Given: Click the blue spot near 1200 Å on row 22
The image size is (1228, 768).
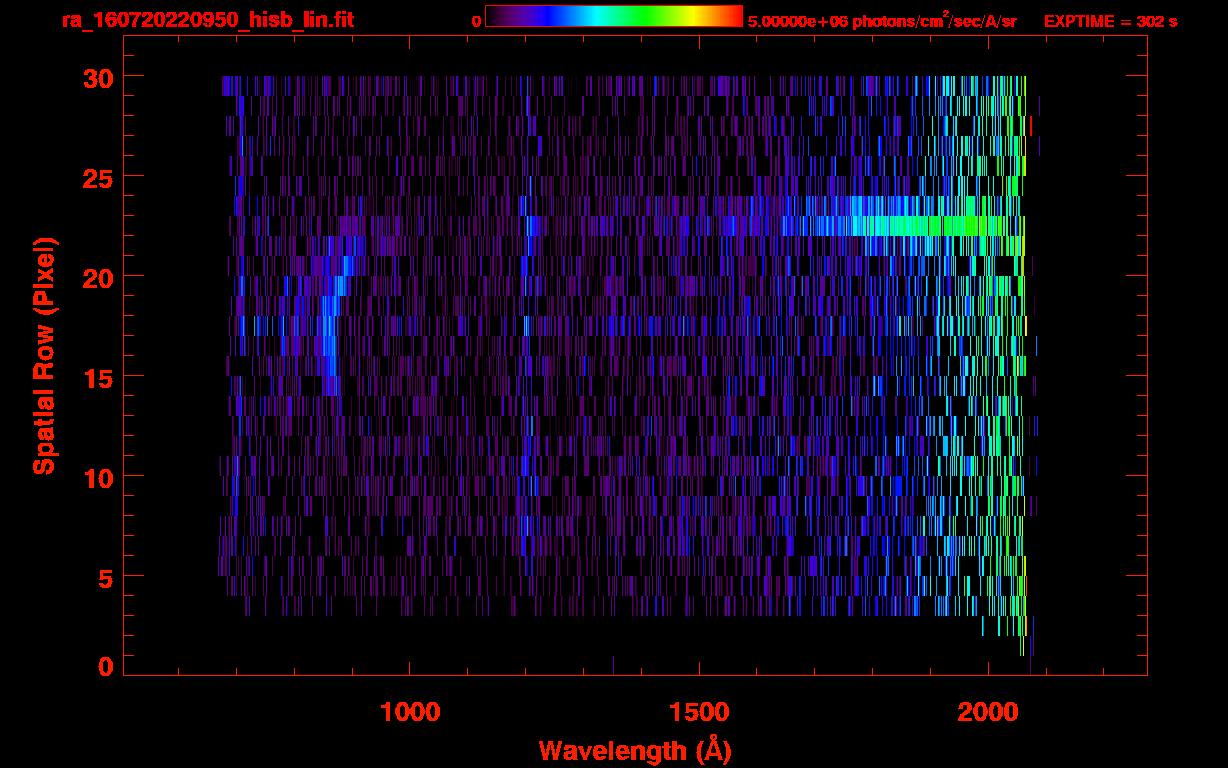Looking at the screenshot, I should 531,226.
